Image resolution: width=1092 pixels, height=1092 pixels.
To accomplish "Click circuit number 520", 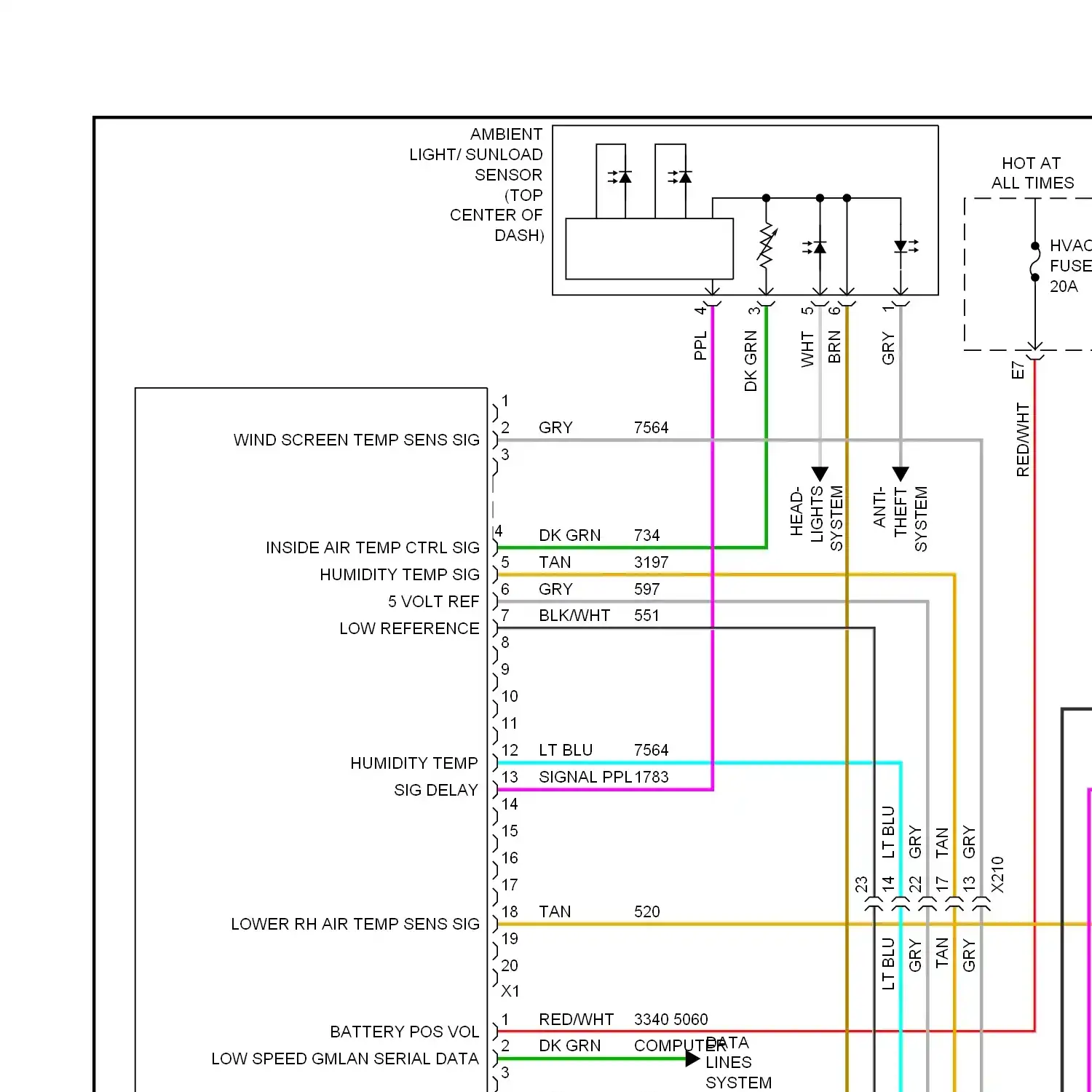I will coord(646,911).
